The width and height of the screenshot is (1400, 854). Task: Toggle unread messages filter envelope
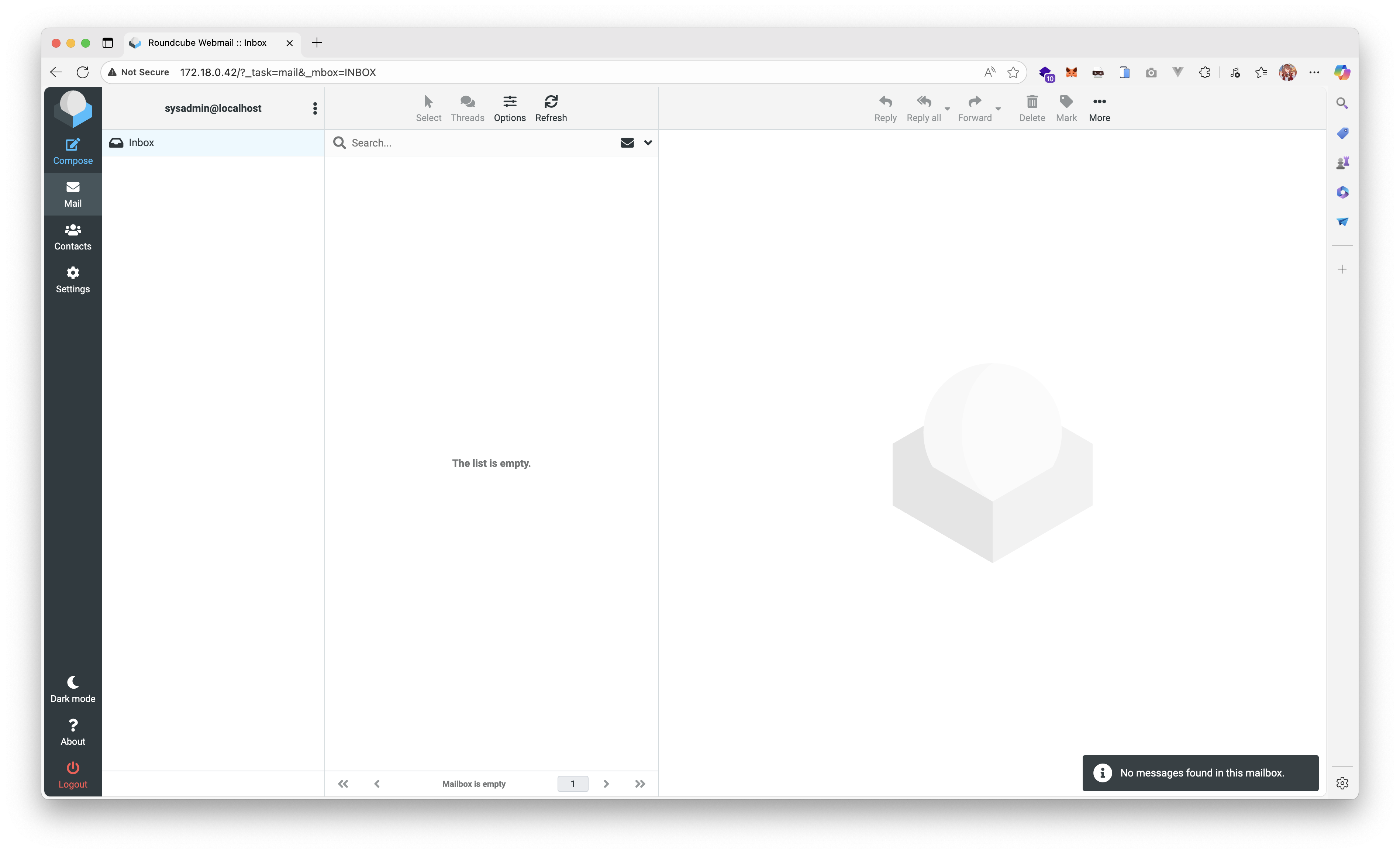click(x=627, y=142)
